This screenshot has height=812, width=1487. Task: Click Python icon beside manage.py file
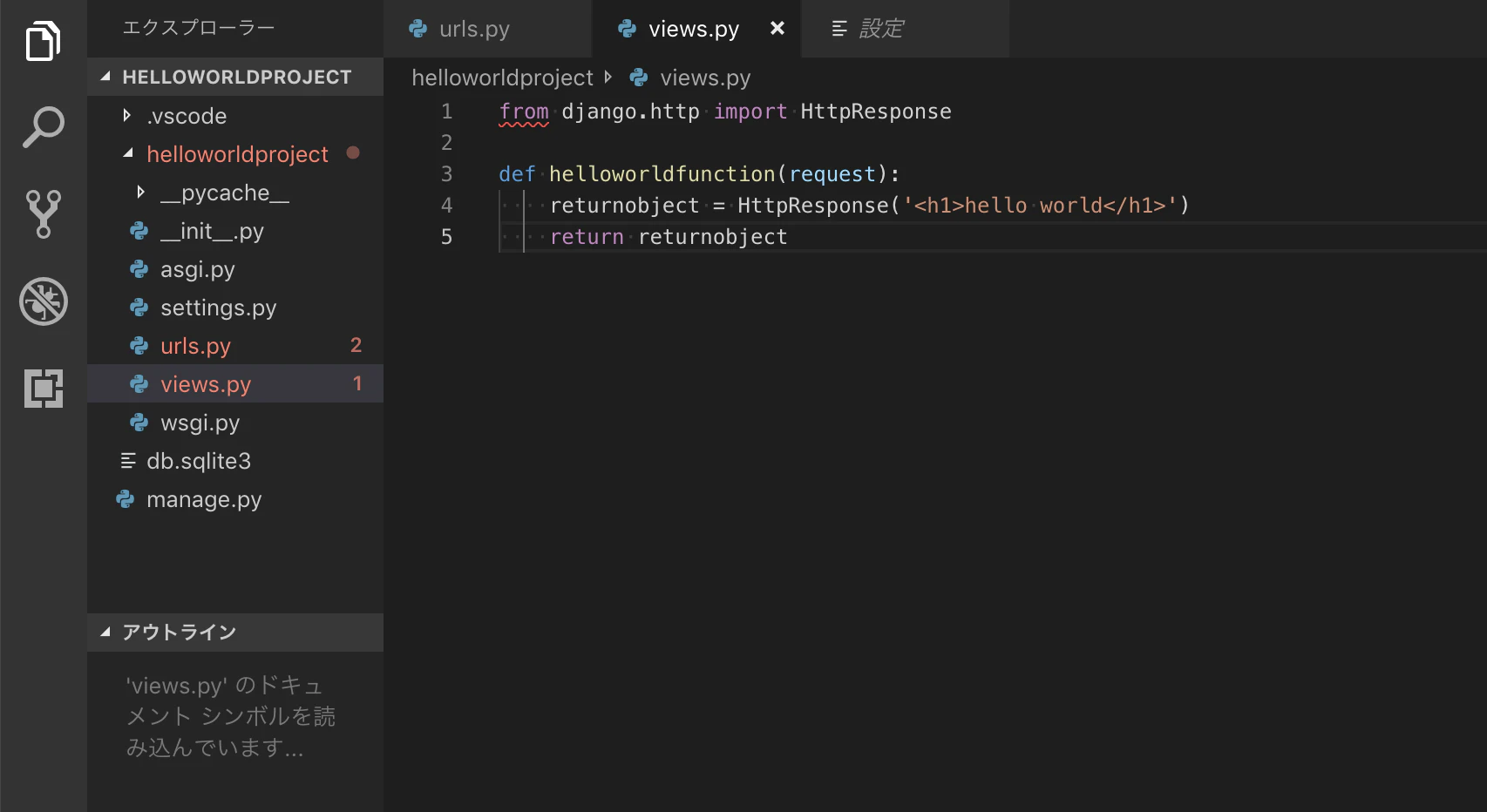tap(126, 499)
